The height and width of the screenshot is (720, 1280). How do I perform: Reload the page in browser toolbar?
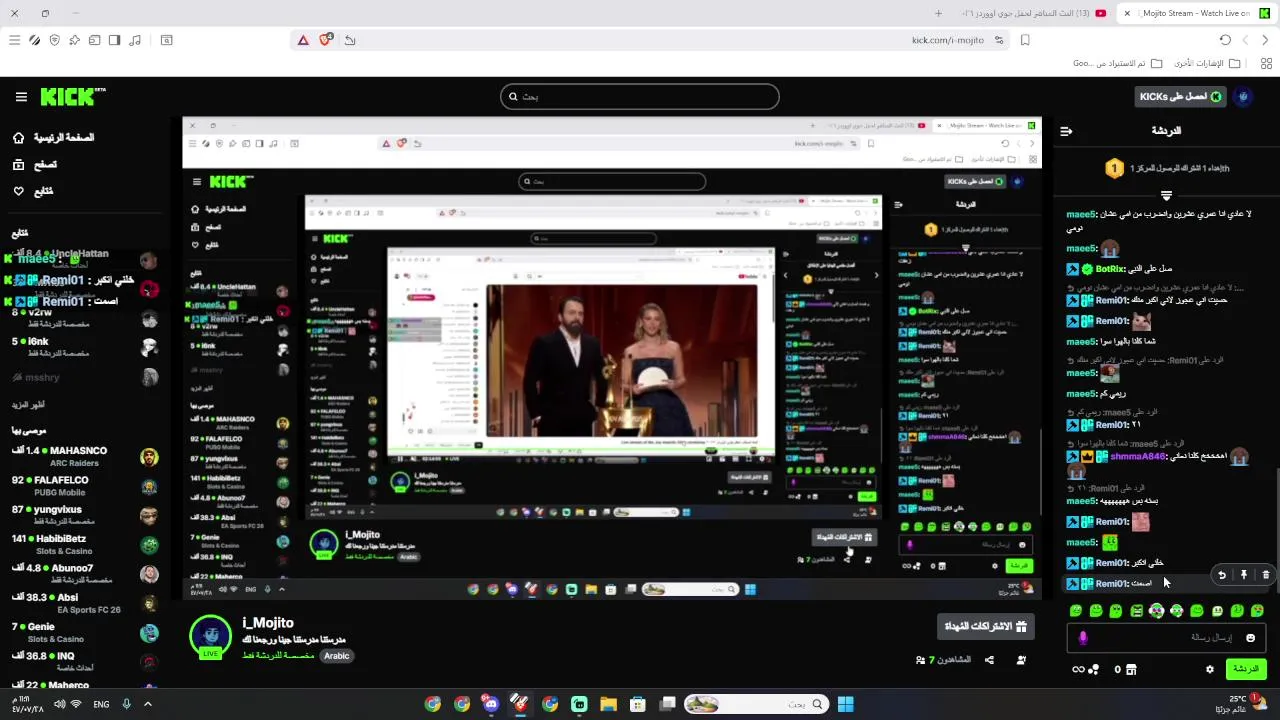tap(1225, 40)
